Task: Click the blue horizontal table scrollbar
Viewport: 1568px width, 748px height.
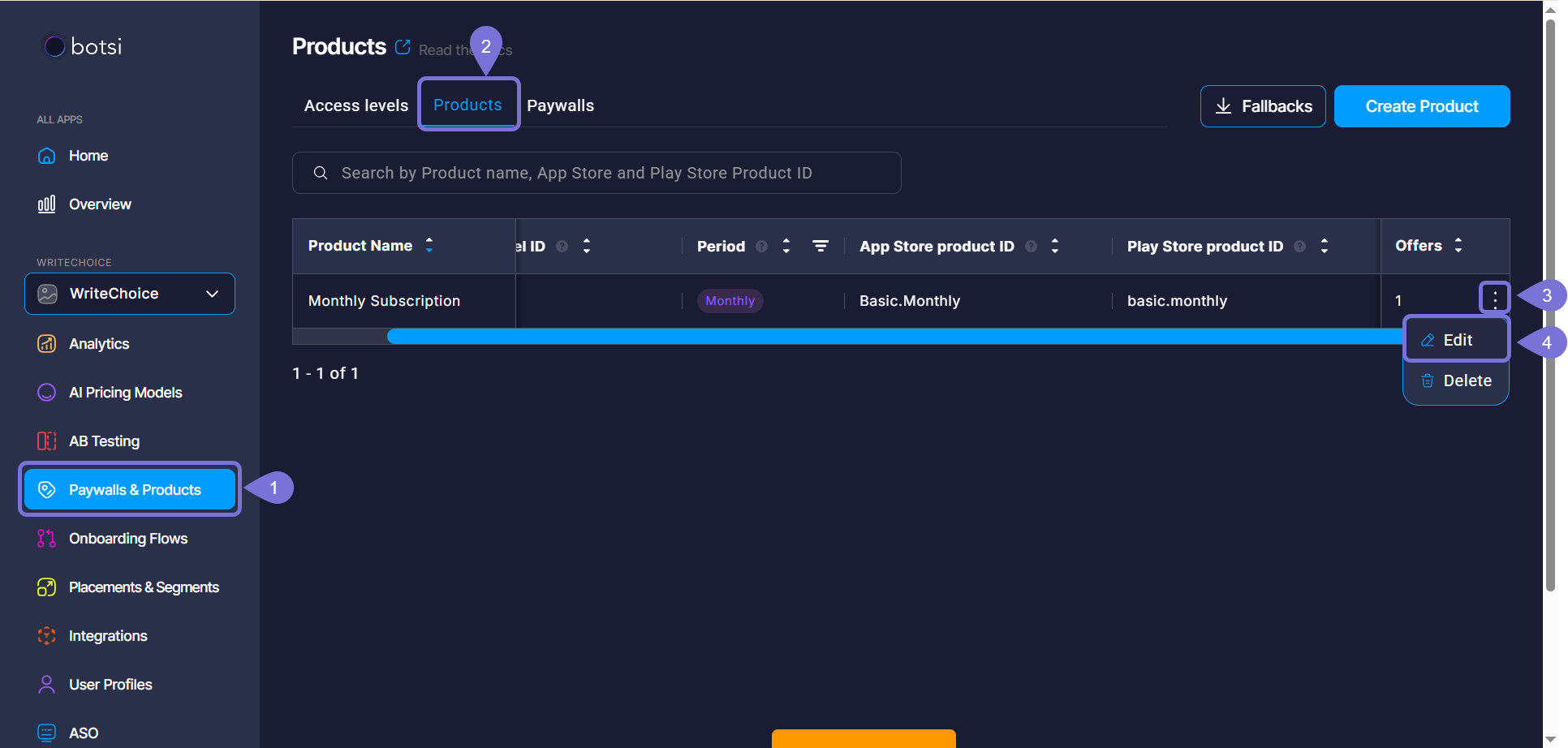Action: [893, 337]
